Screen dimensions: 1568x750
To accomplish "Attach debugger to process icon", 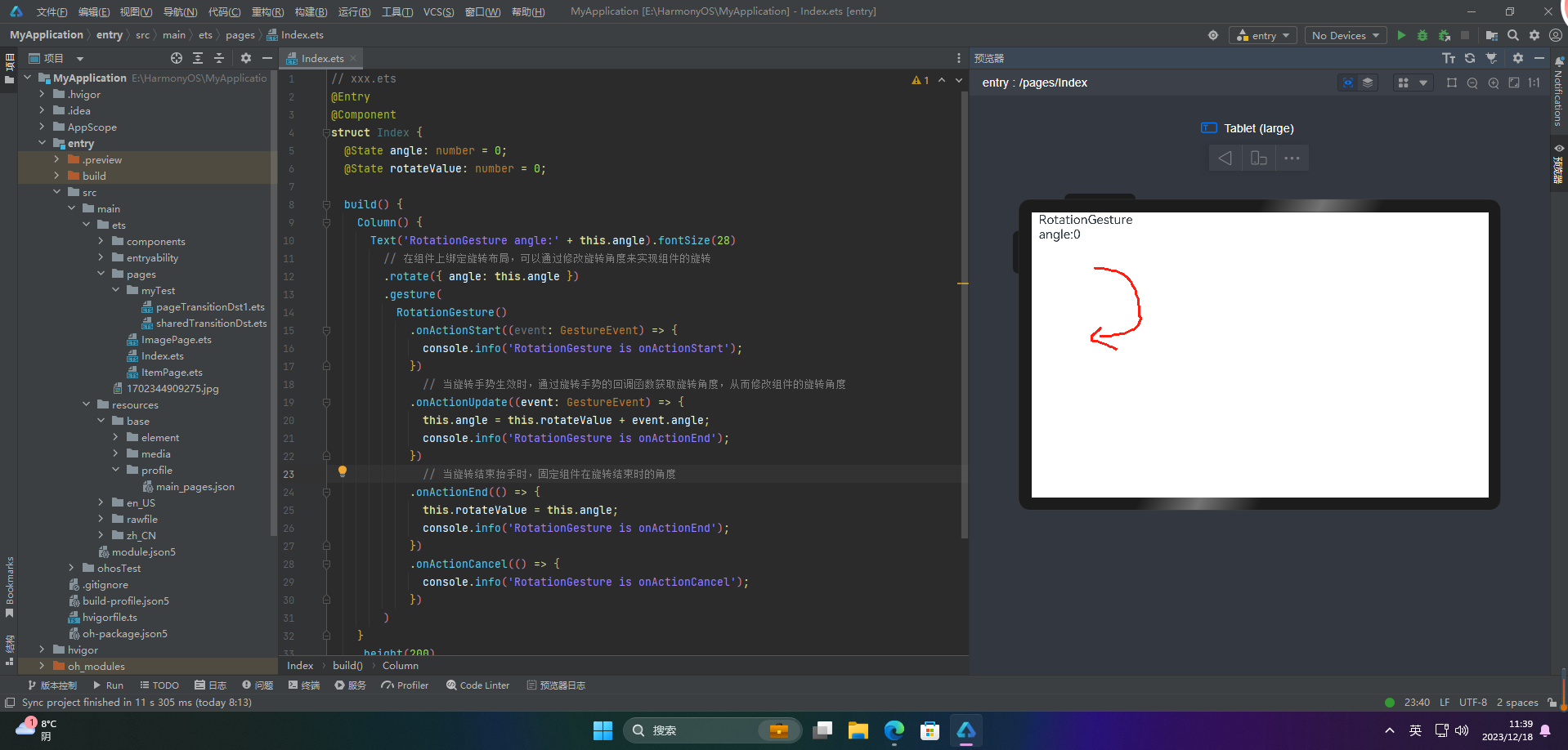I will [x=1445, y=35].
